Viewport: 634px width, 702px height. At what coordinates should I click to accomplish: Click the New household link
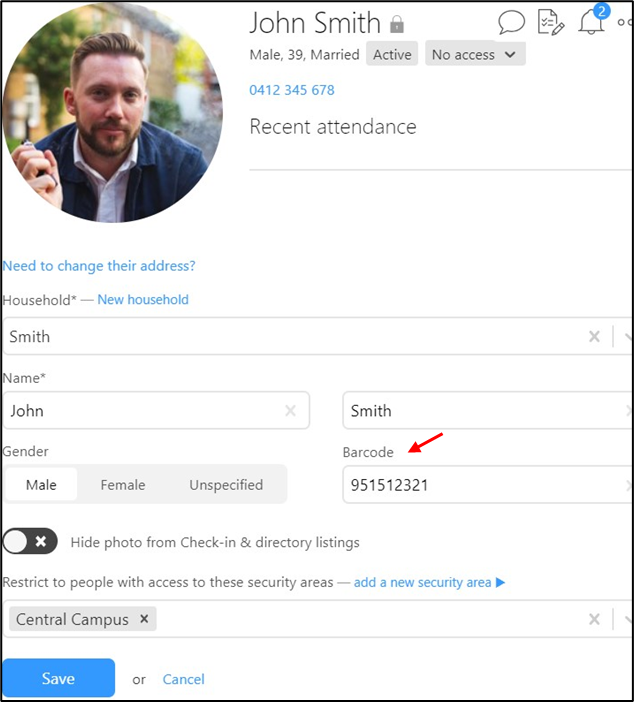coord(143,300)
